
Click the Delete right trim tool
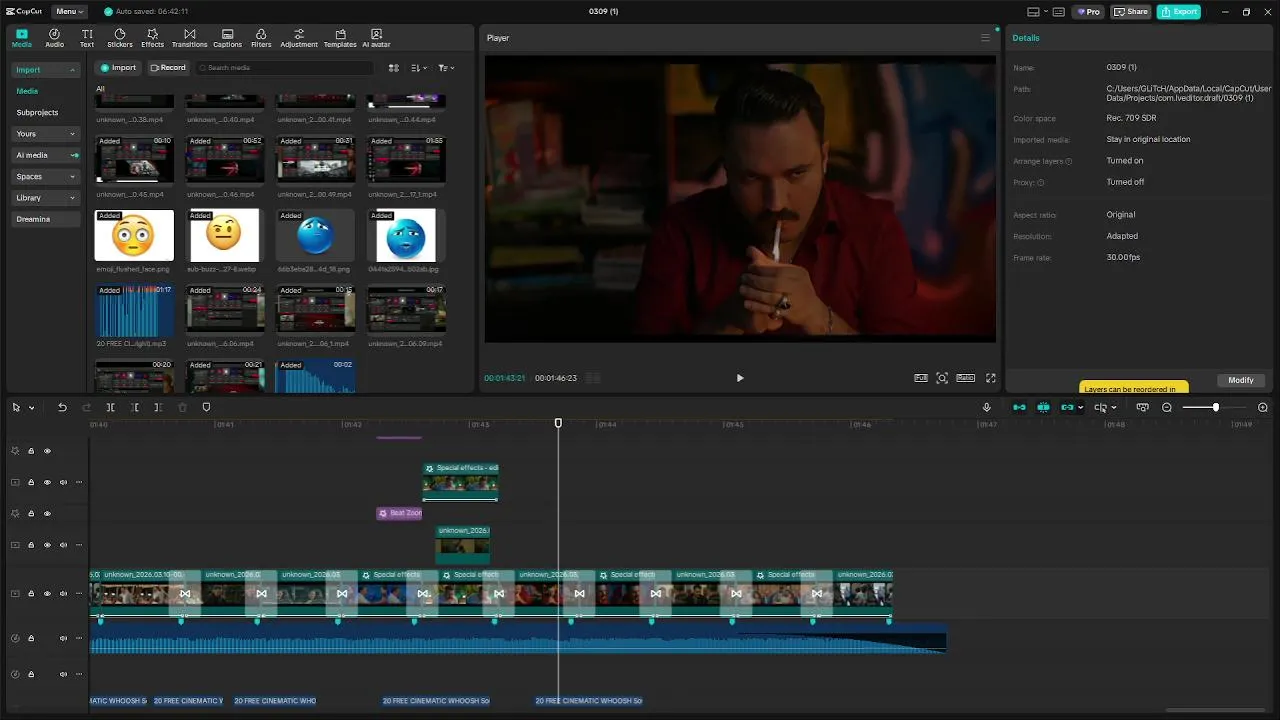coord(158,407)
